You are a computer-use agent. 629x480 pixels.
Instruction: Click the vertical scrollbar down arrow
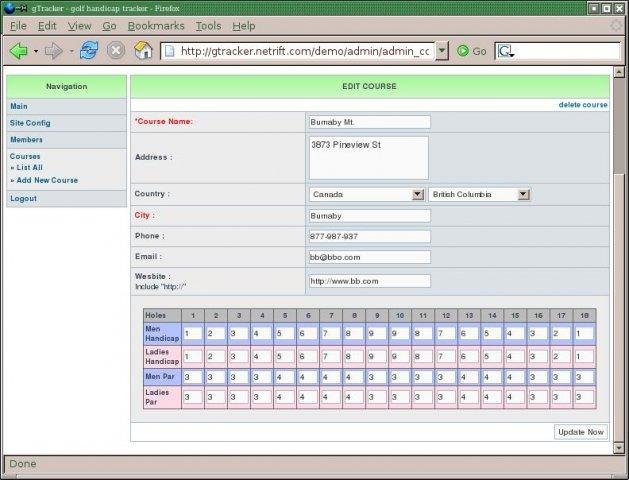[619, 448]
